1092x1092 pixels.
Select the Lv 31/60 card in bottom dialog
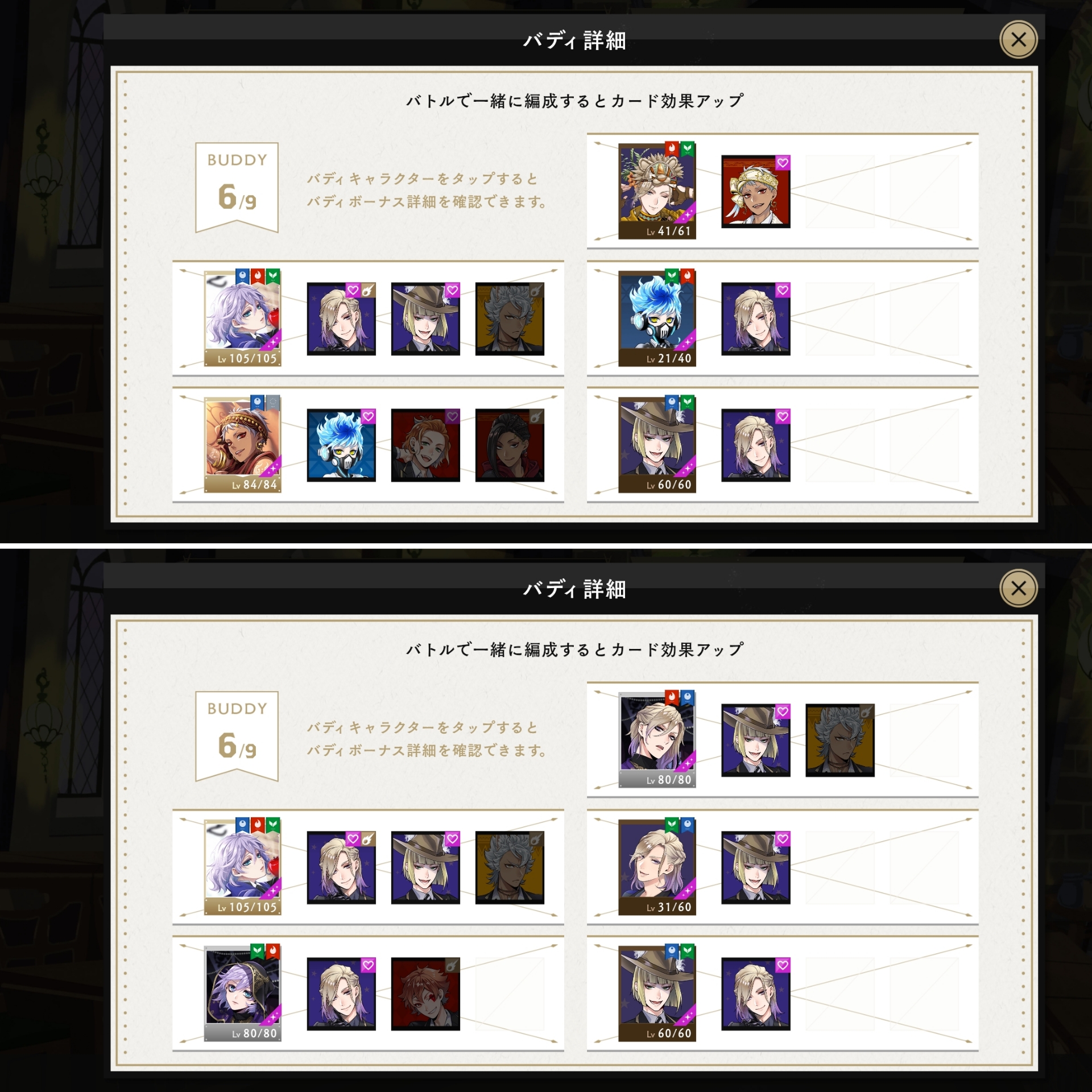point(657,867)
